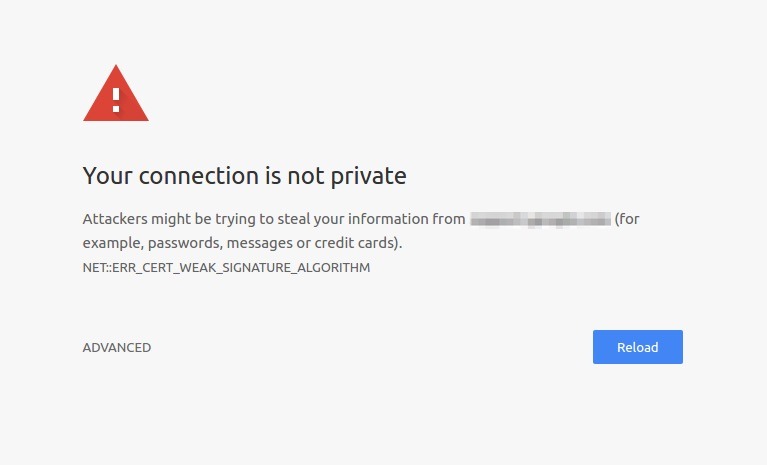Image resolution: width=767 pixels, height=465 pixels.
Task: Click the red warning triangle icon
Action: [x=116, y=93]
